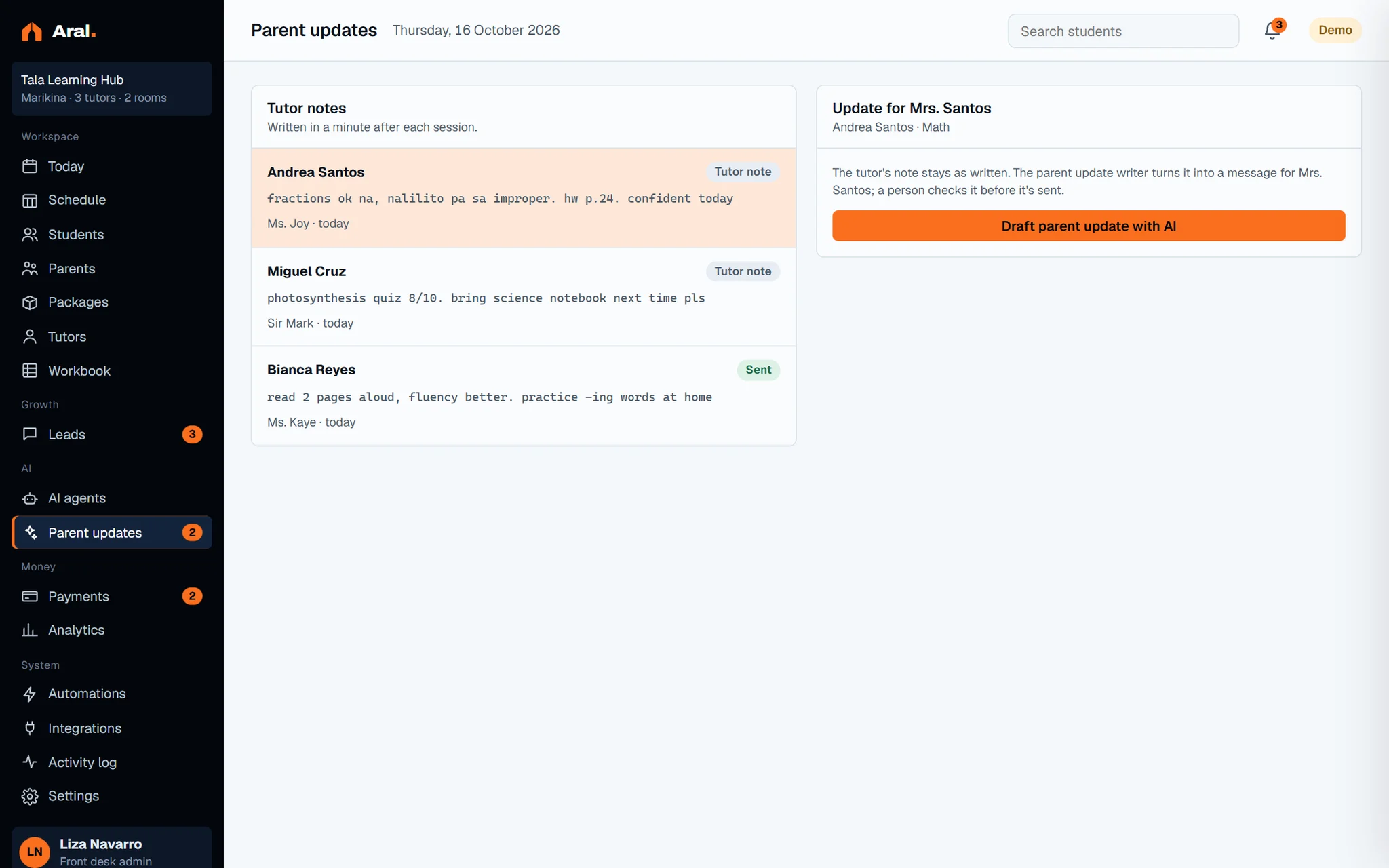Viewport: 1389px width, 868px height.
Task: Open the AI agents robot icon
Action: (x=30, y=498)
